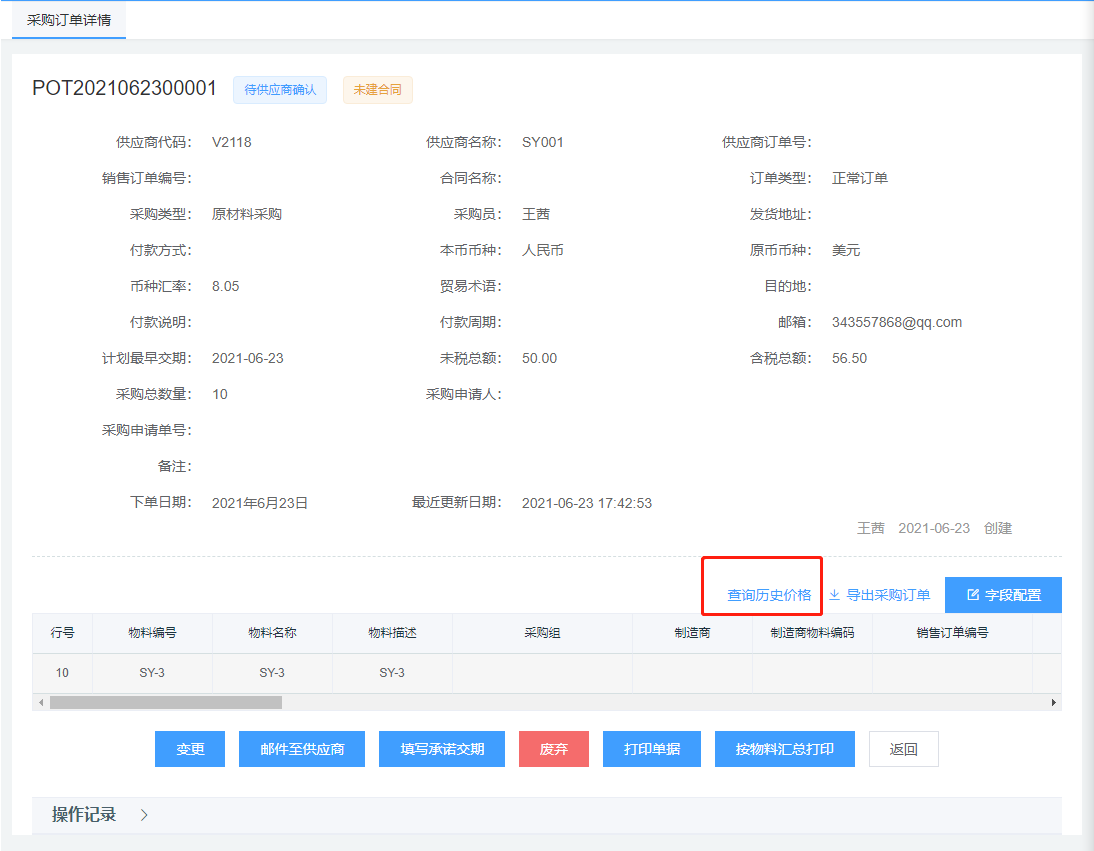Click the table scrollbar's right arrow

pos(1053,703)
